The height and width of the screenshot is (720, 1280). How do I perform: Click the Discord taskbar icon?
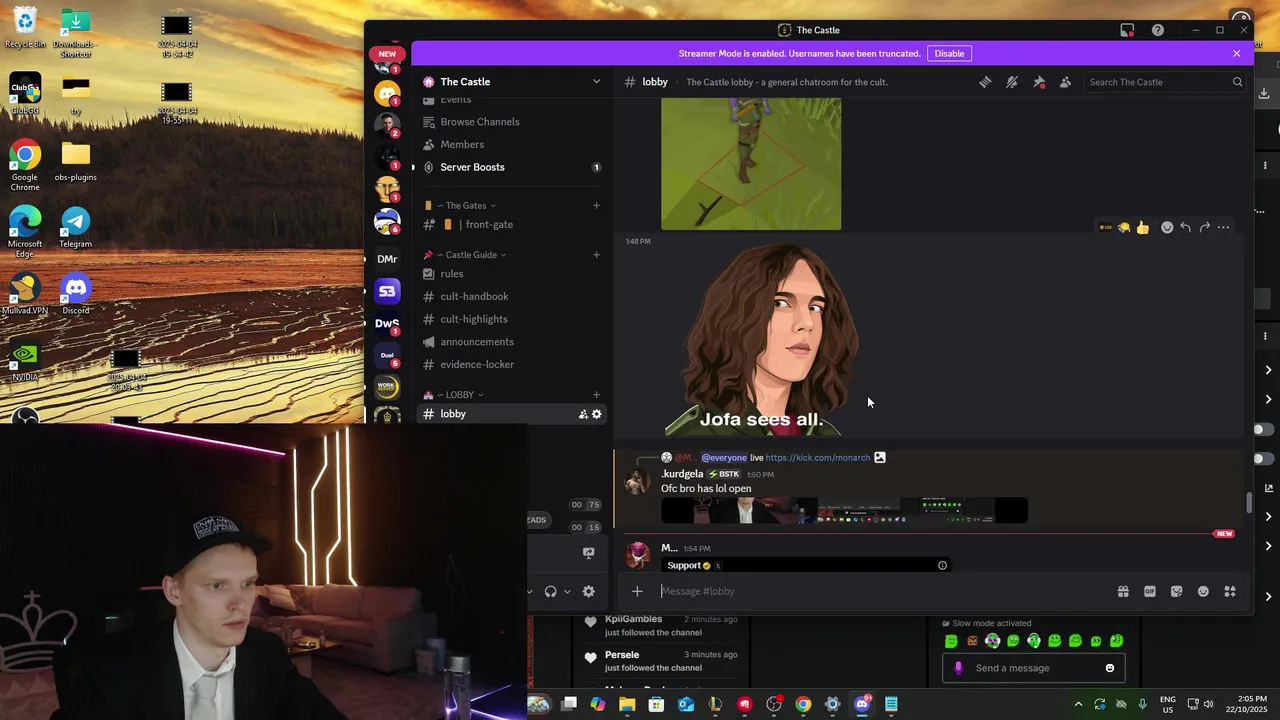pyautogui.click(x=863, y=704)
